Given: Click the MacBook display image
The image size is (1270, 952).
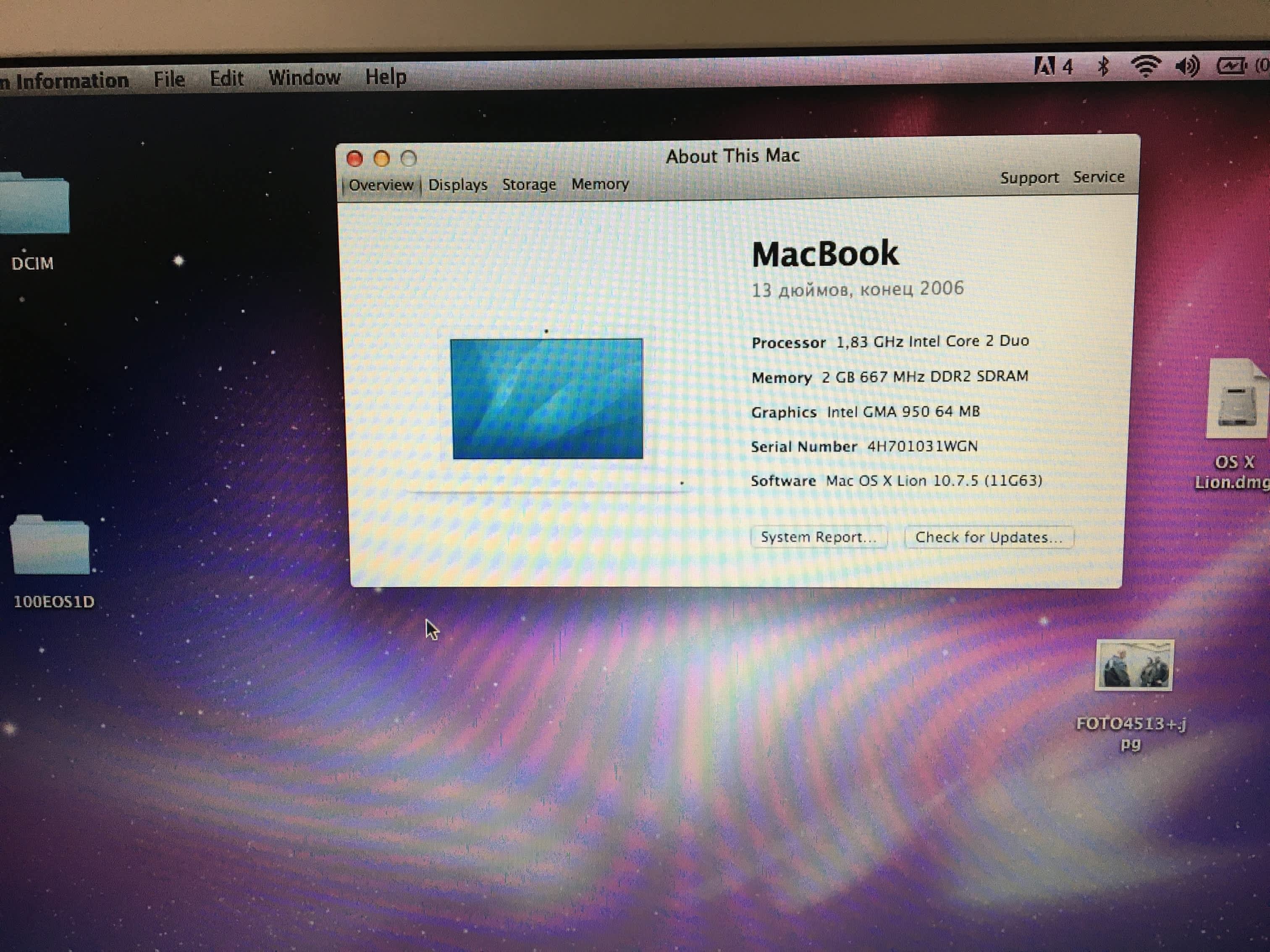Looking at the screenshot, I should pyautogui.click(x=547, y=399).
